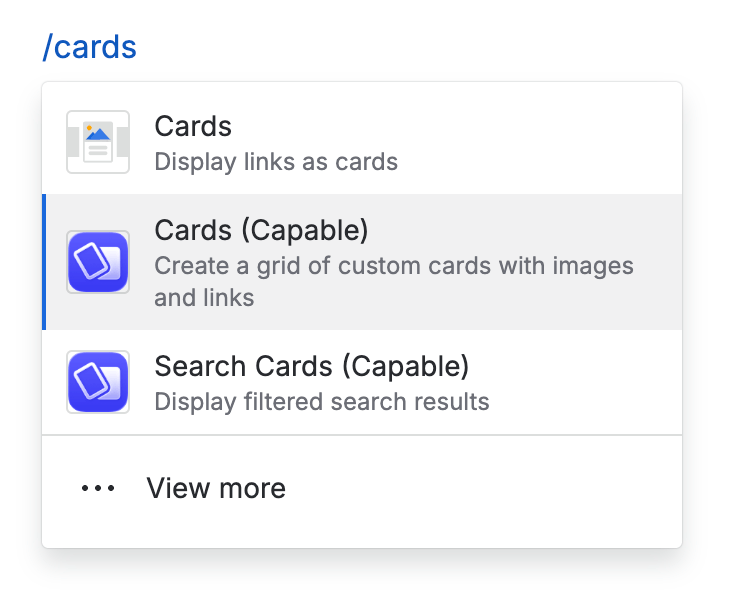
Task: Click the blue Cards (Capable) icon
Action: click(98, 262)
